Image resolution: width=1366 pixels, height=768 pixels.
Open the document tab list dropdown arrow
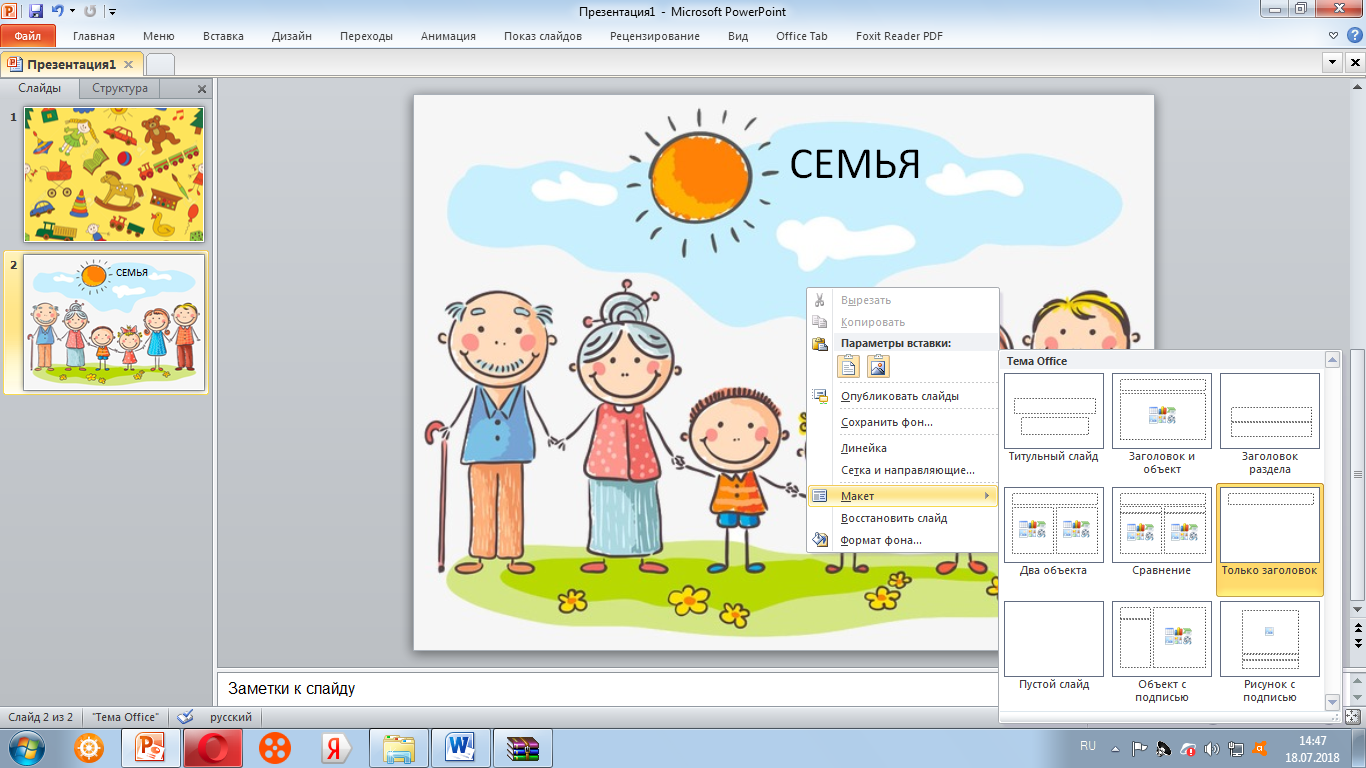tap(1332, 63)
